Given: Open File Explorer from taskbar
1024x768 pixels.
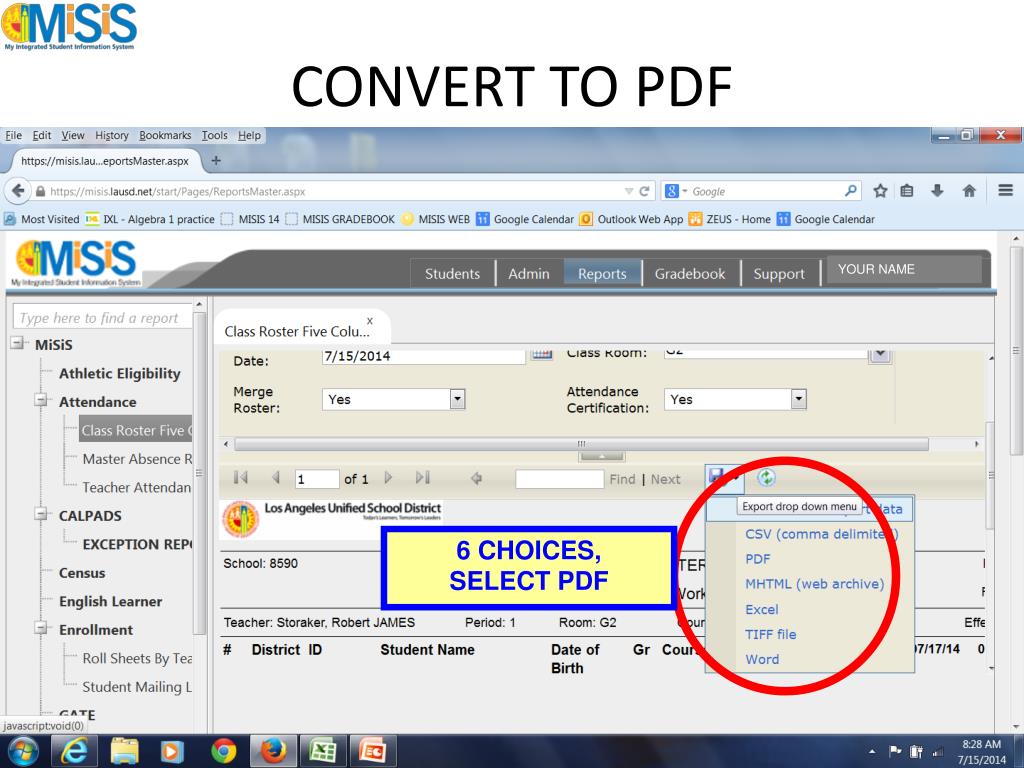Looking at the screenshot, I should (x=124, y=751).
